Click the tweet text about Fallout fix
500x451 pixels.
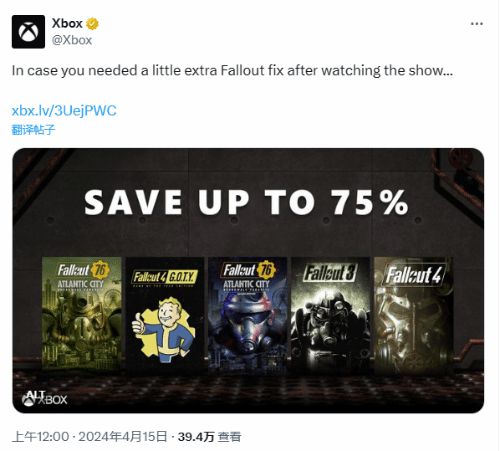pyautogui.click(x=232, y=71)
